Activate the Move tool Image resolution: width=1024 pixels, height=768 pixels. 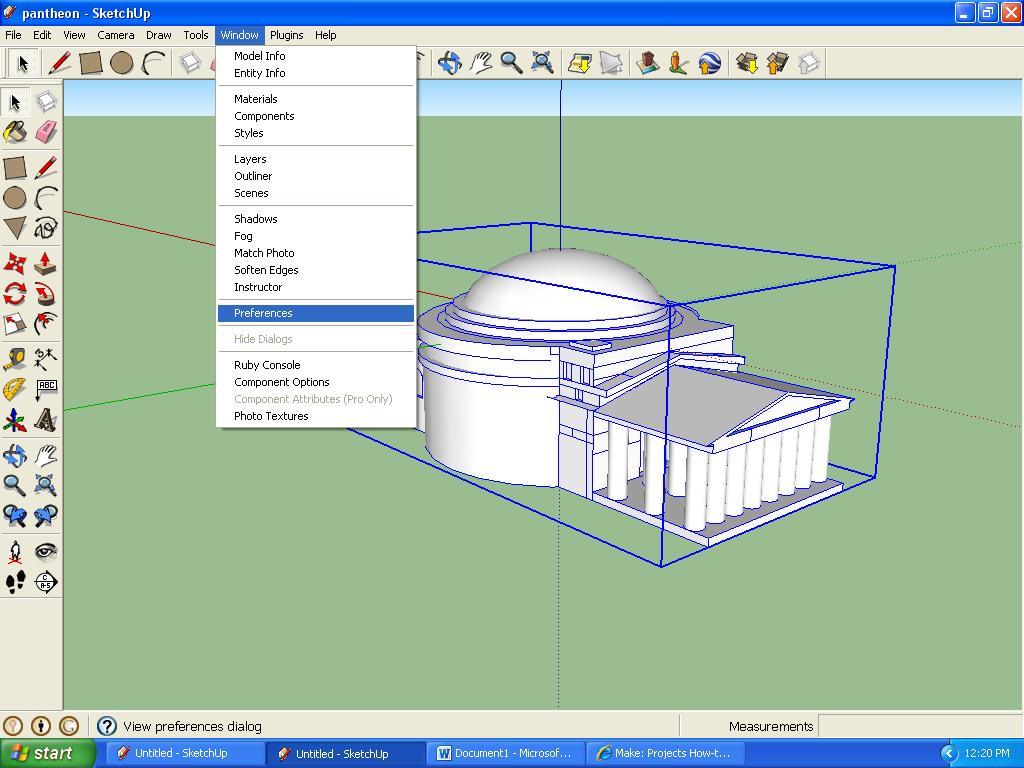pos(15,263)
